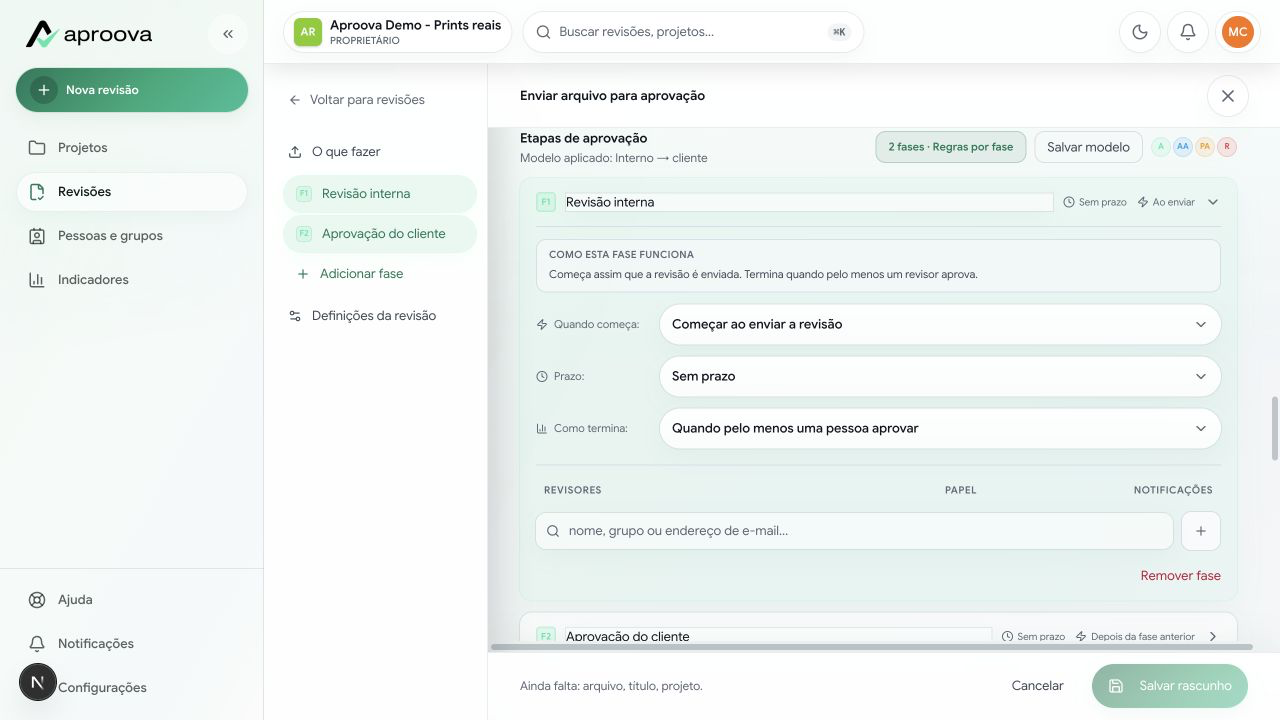Image resolution: width=1280 pixels, height=720 pixels.
Task: Open Projetos in the sidebar
Action: coord(132,148)
